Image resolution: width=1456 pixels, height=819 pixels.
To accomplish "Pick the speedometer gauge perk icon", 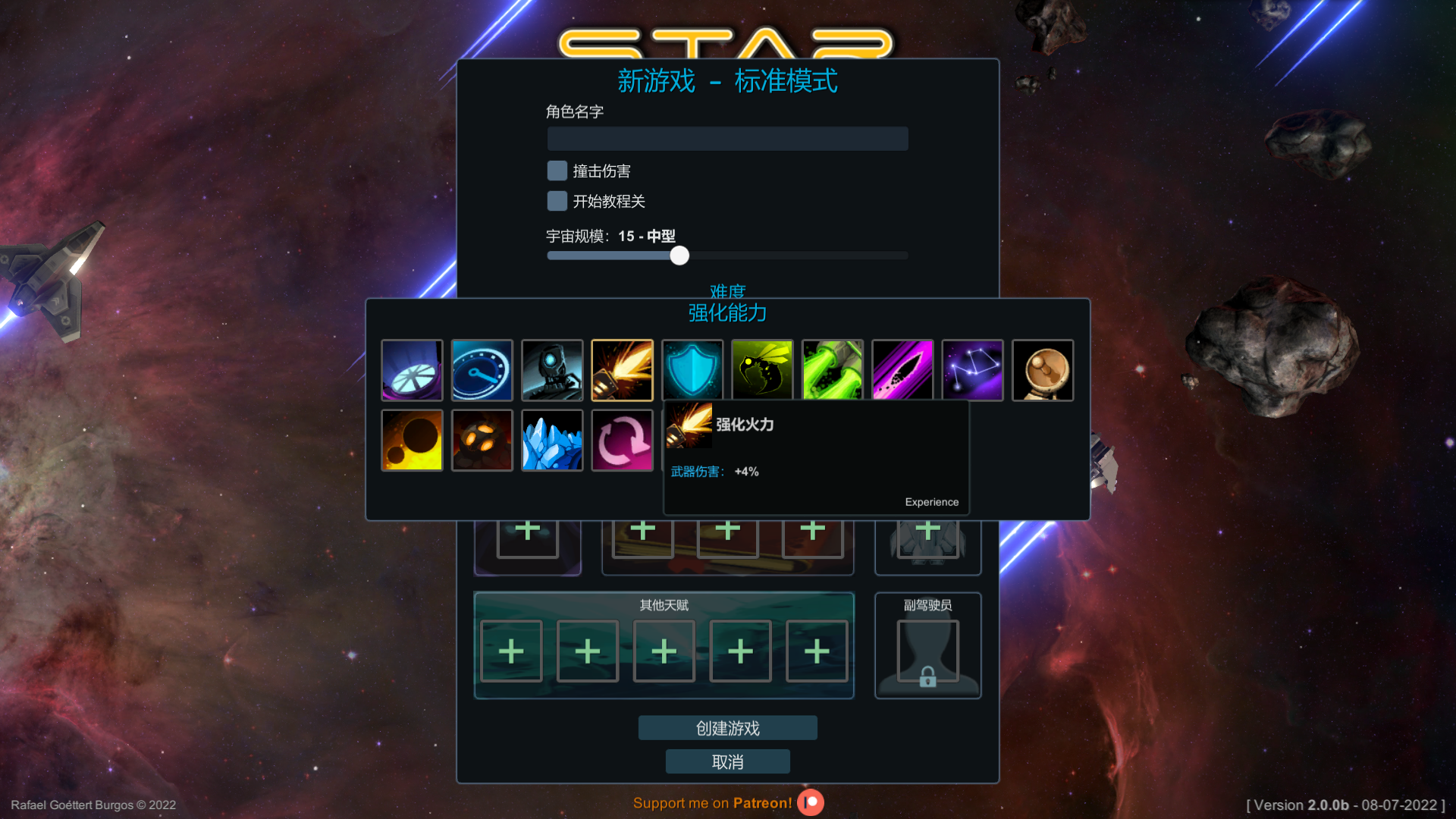I will (482, 370).
